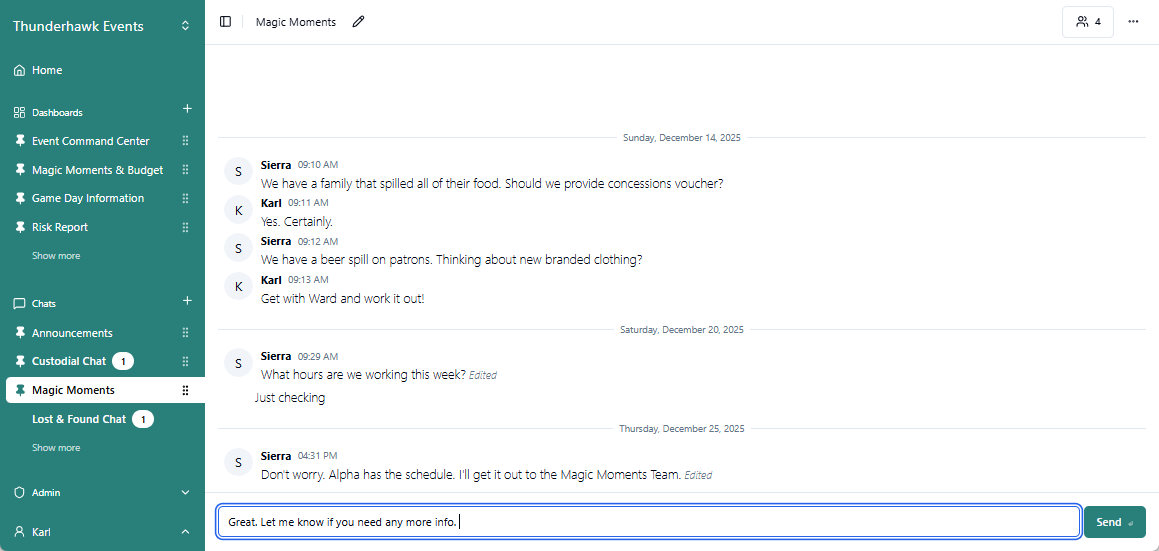The width and height of the screenshot is (1159, 551).
Task: Open the three-dot more options menu
Action: [1133, 22]
